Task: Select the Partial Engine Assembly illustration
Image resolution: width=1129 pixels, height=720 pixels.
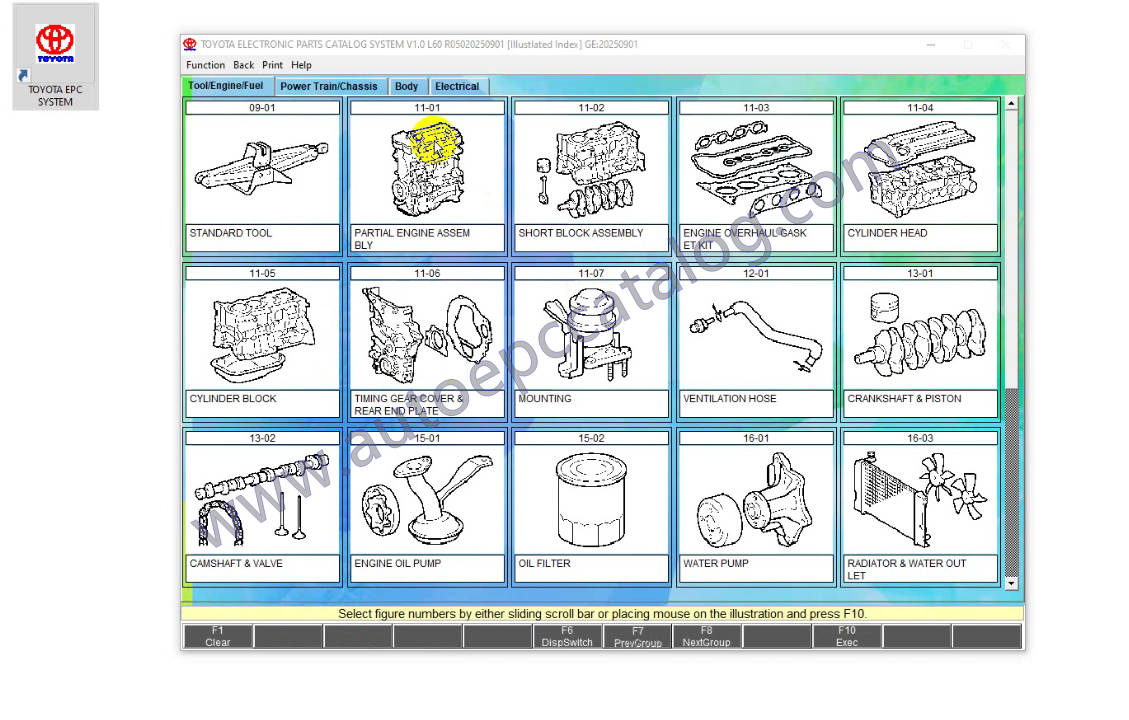Action: 427,168
